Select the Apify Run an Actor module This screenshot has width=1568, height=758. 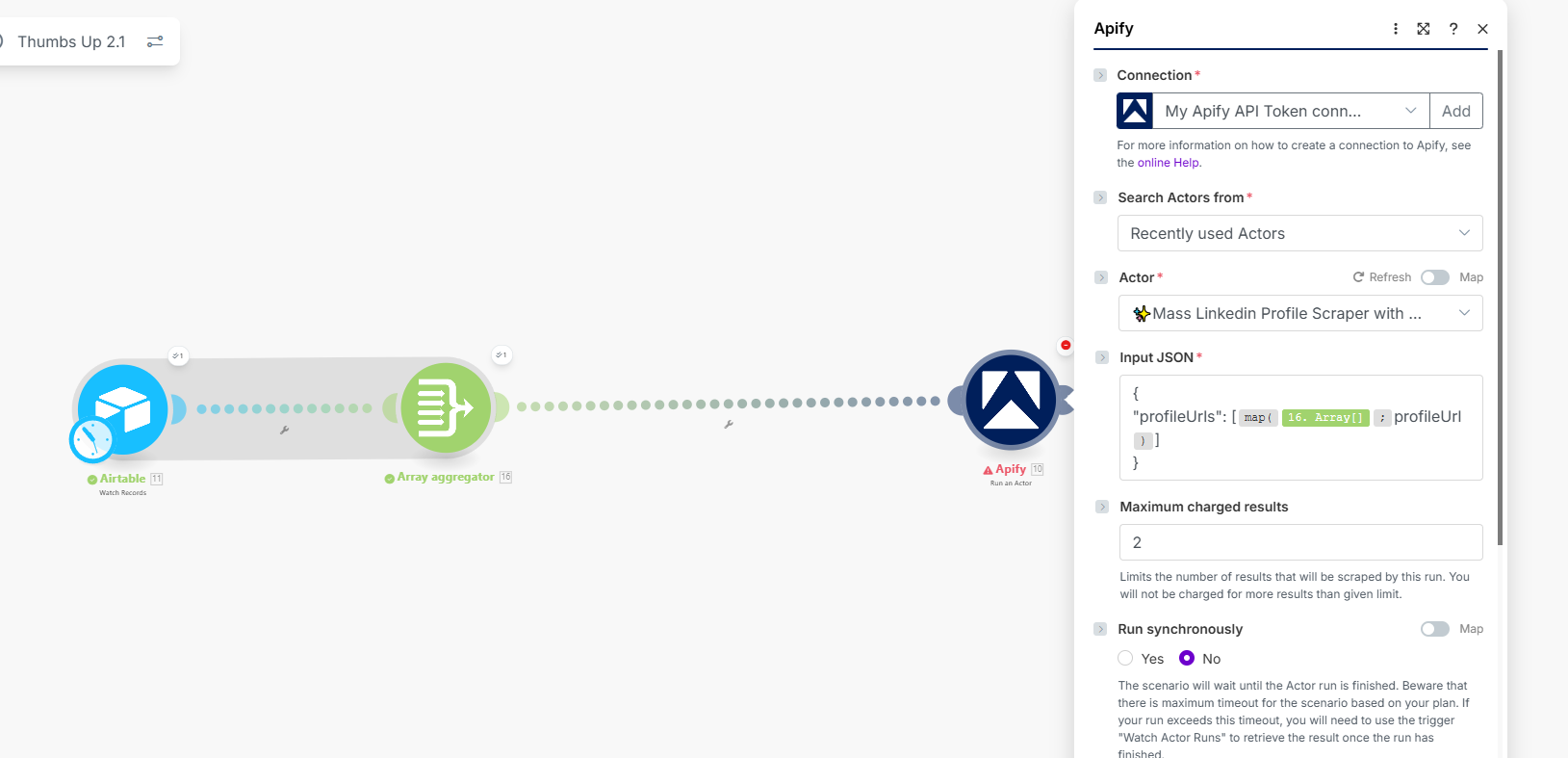pos(1011,399)
